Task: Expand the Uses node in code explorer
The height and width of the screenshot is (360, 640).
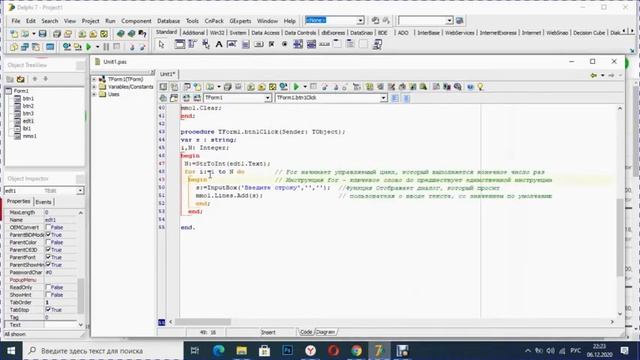Action: click(x=94, y=94)
